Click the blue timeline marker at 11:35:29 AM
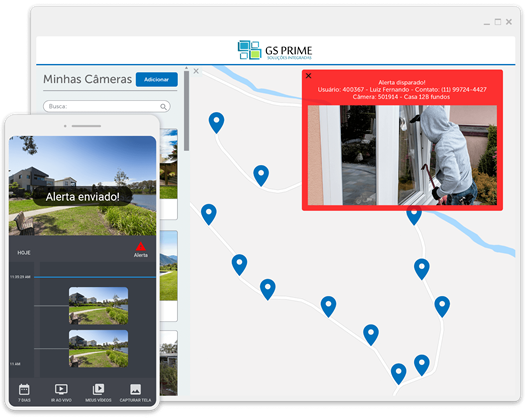The image size is (525, 420). point(95,277)
